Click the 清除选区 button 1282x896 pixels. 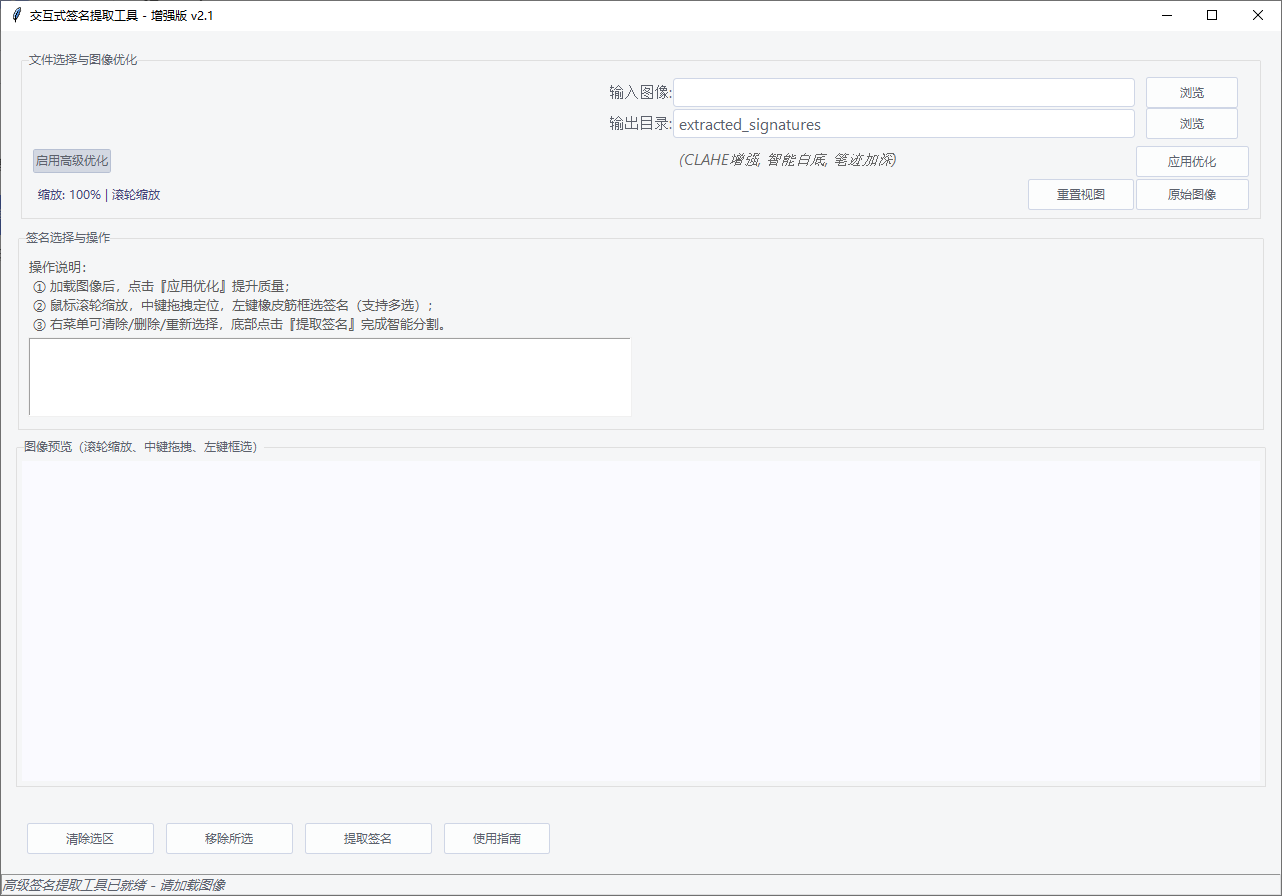pos(90,839)
